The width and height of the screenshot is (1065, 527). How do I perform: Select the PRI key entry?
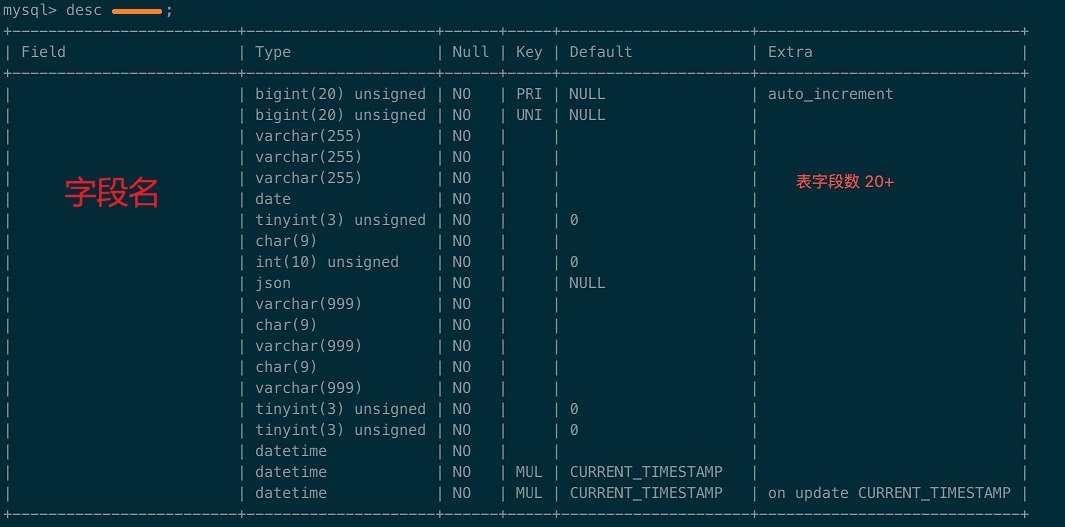tap(529, 94)
